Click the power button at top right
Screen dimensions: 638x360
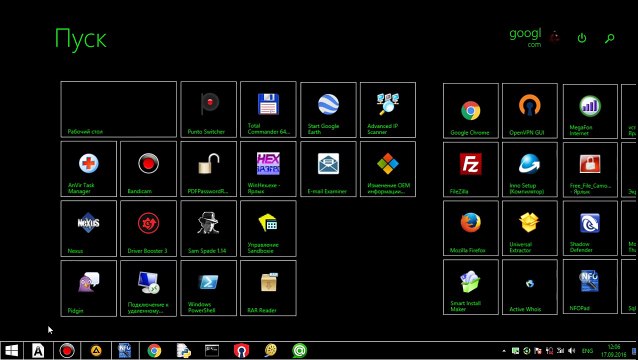[582, 38]
